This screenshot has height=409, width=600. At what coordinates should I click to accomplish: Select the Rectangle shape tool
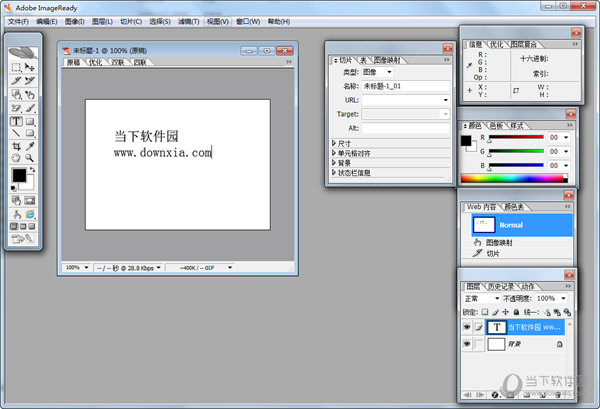point(29,122)
